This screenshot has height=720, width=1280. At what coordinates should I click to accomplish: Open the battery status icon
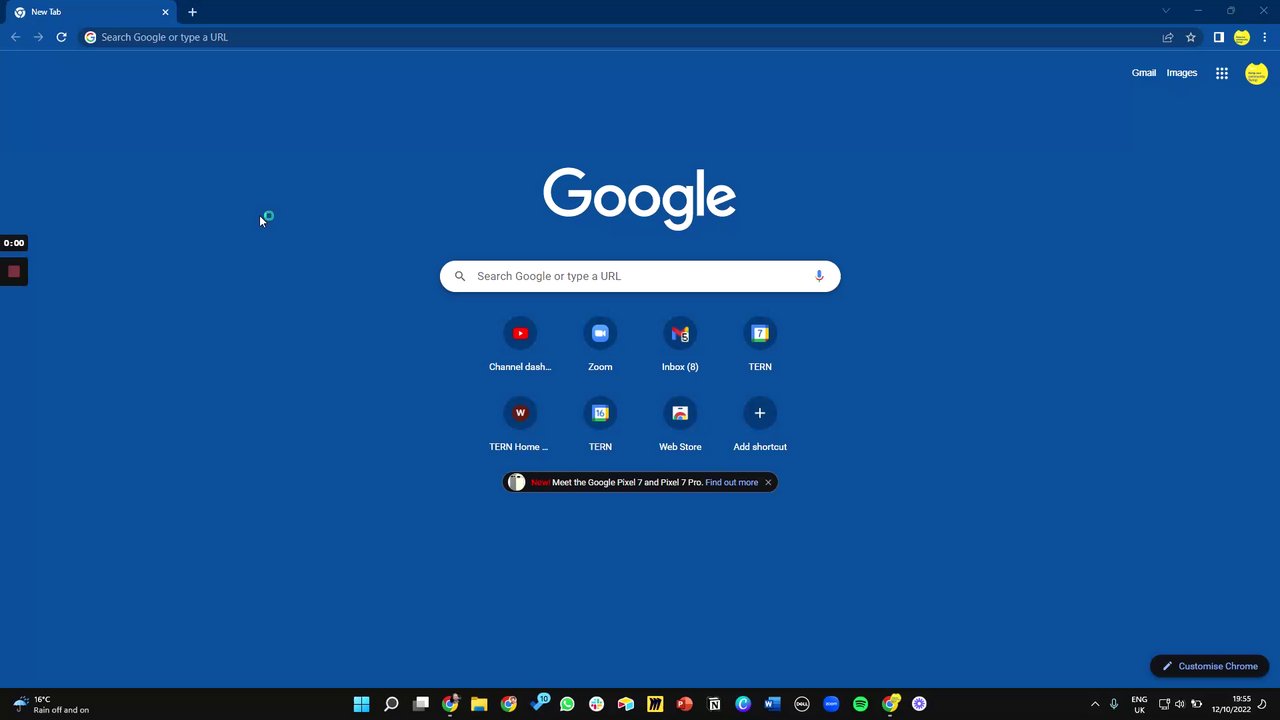coord(1196,704)
